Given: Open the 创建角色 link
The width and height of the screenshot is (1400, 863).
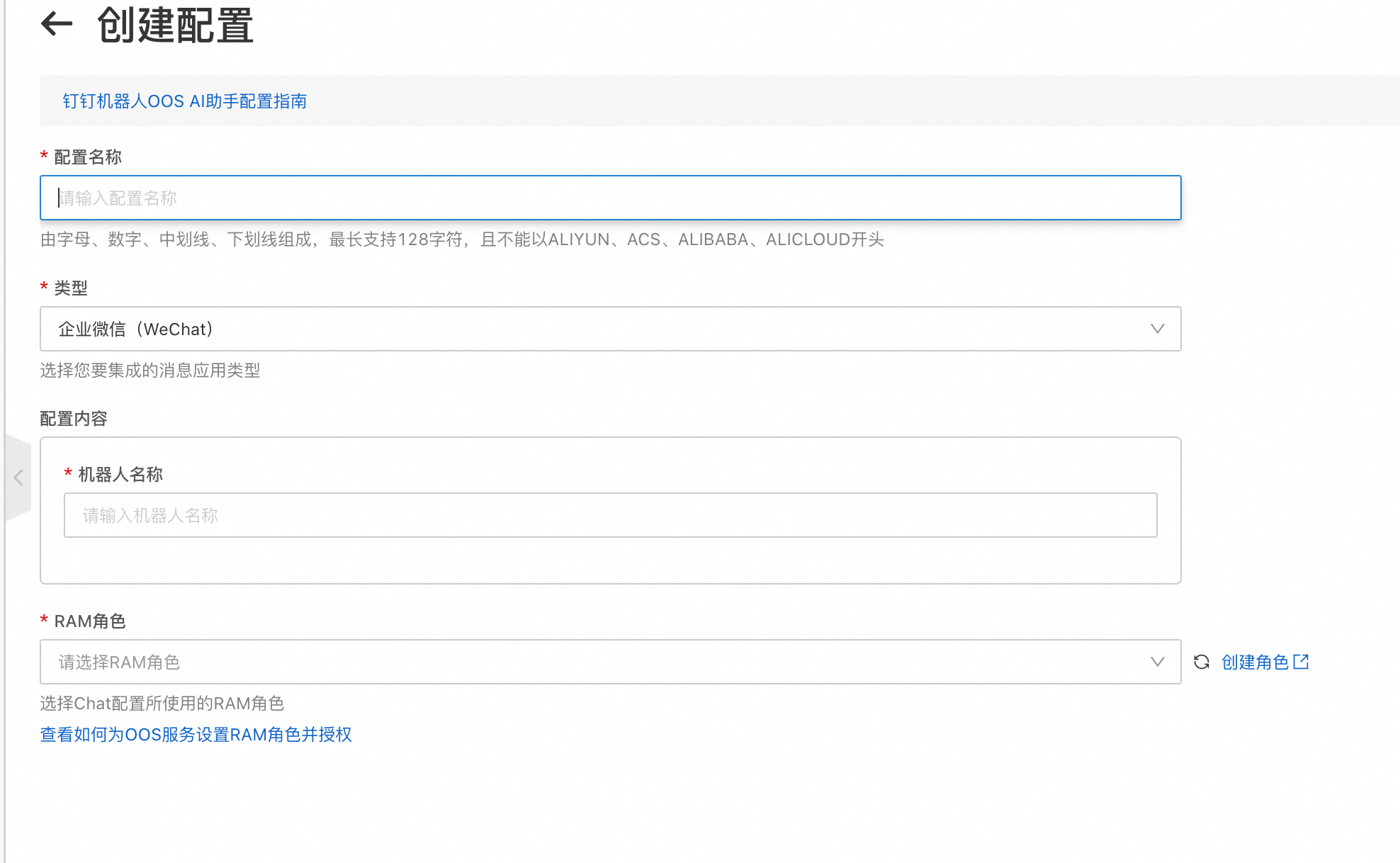Looking at the screenshot, I should [x=1265, y=662].
